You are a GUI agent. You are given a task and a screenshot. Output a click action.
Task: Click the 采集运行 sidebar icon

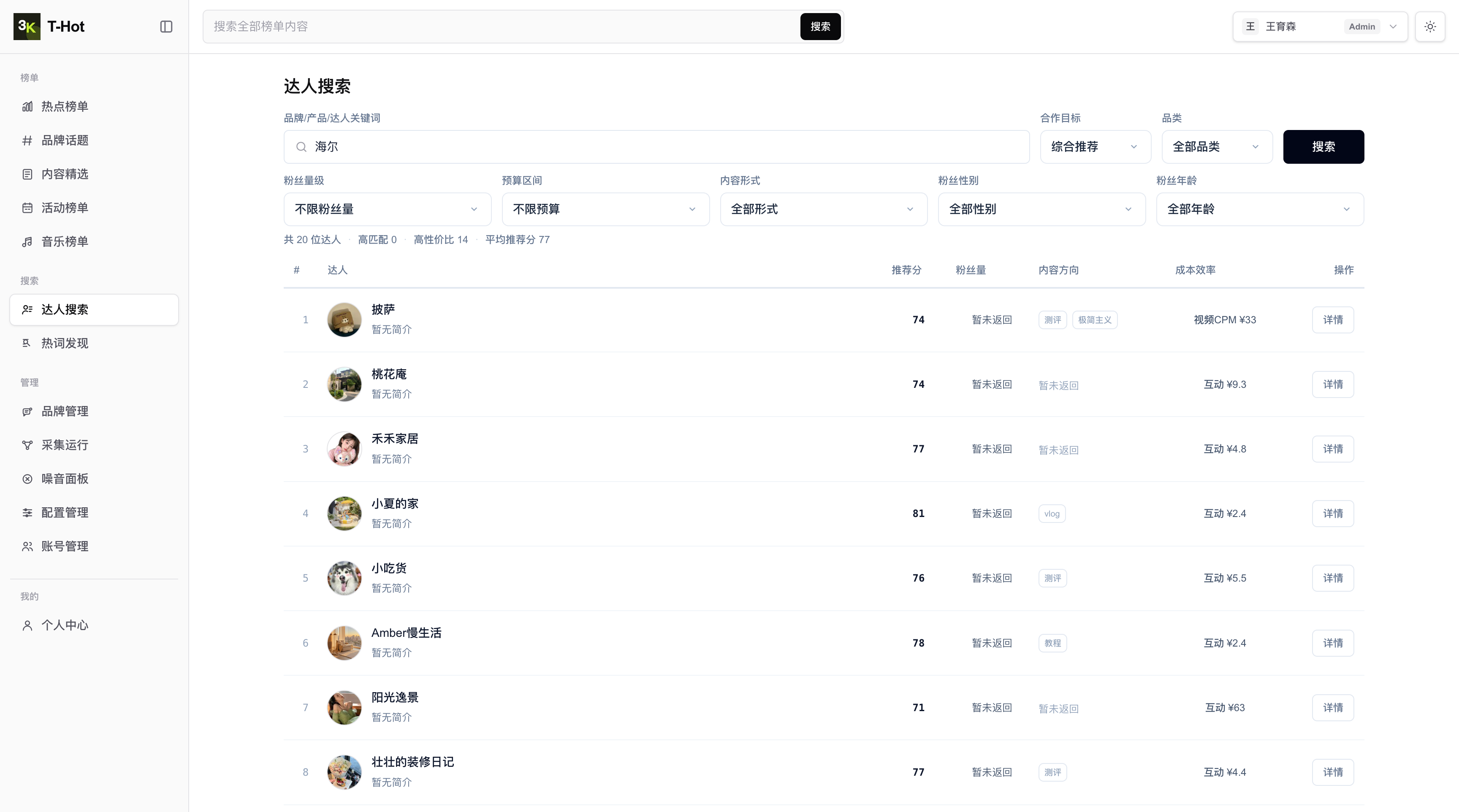[x=27, y=445]
